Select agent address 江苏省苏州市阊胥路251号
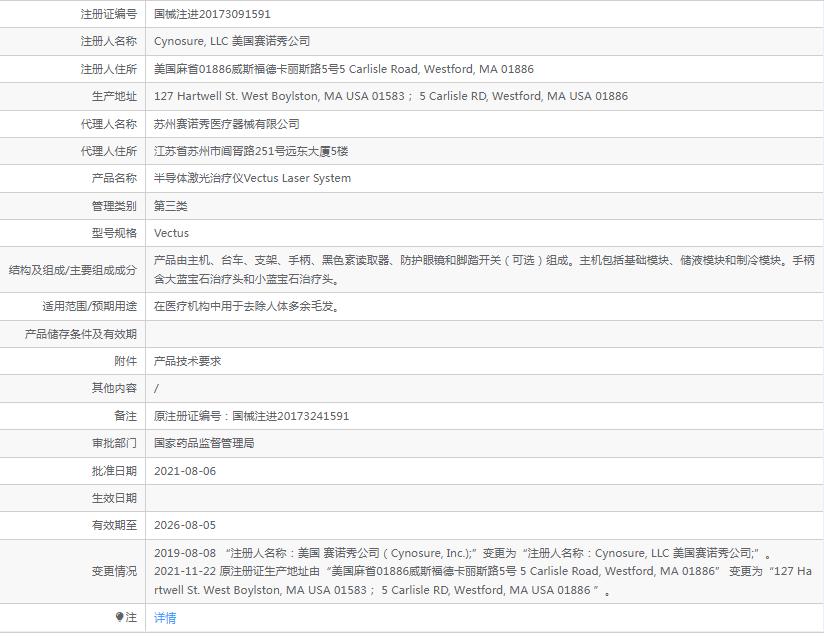This screenshot has height=636, width=824. click(x=251, y=151)
